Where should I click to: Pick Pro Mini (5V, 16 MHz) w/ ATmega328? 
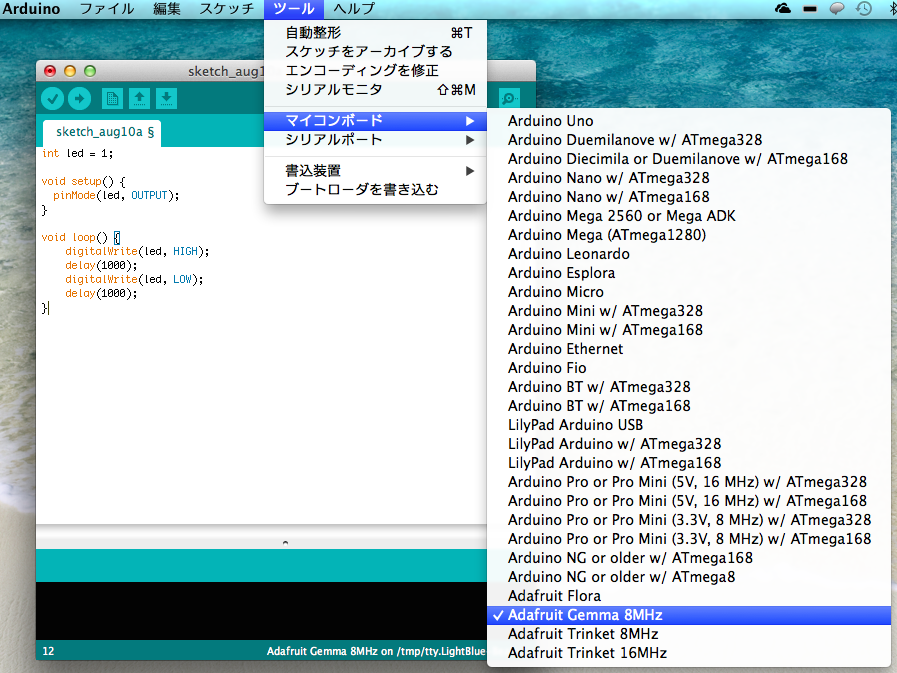point(689,482)
